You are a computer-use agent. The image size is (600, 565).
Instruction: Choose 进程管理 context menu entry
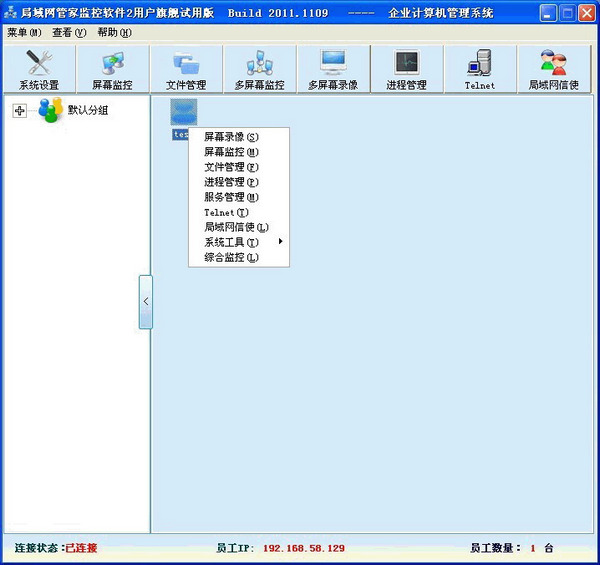[230, 182]
